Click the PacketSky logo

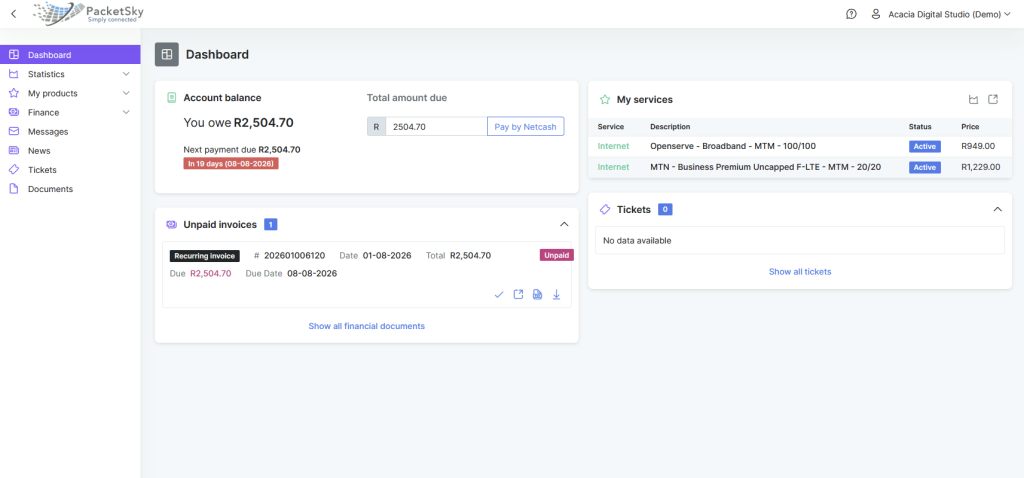[88, 14]
